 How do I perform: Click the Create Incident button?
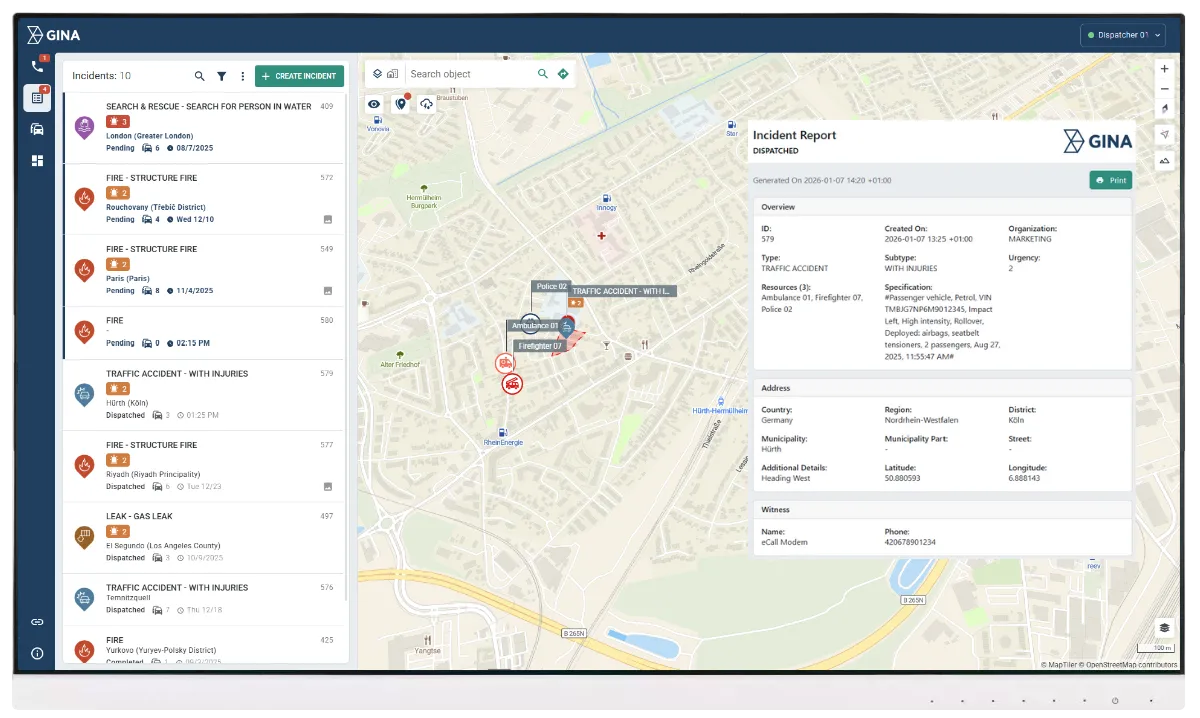(x=299, y=76)
